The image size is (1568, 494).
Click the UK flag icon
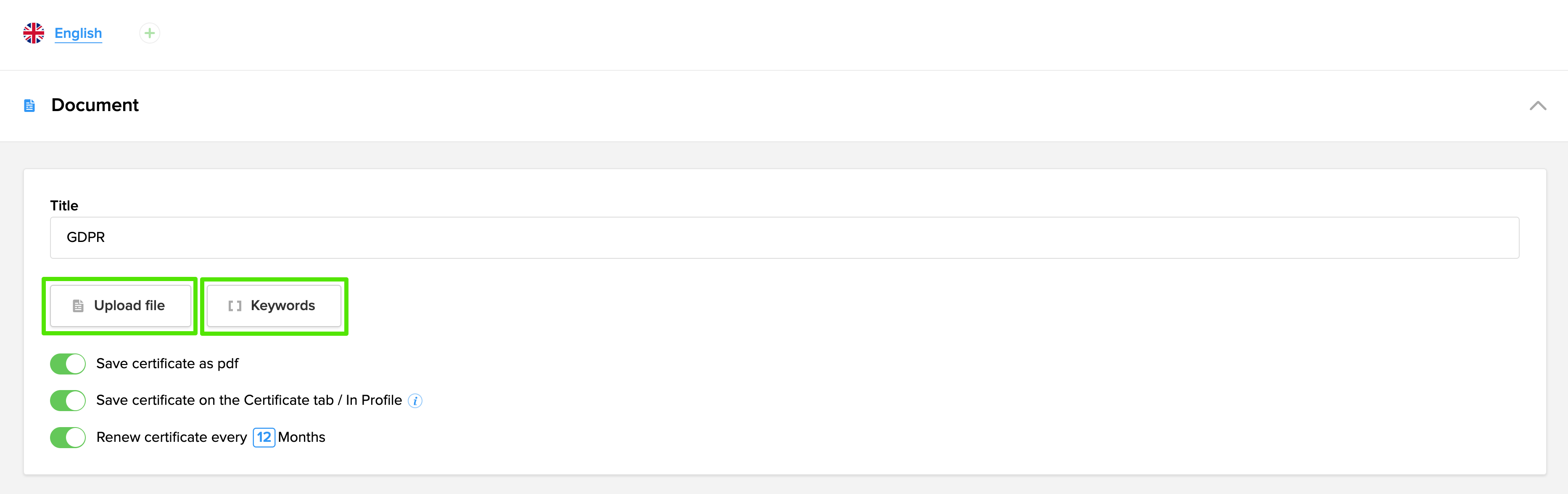(34, 33)
